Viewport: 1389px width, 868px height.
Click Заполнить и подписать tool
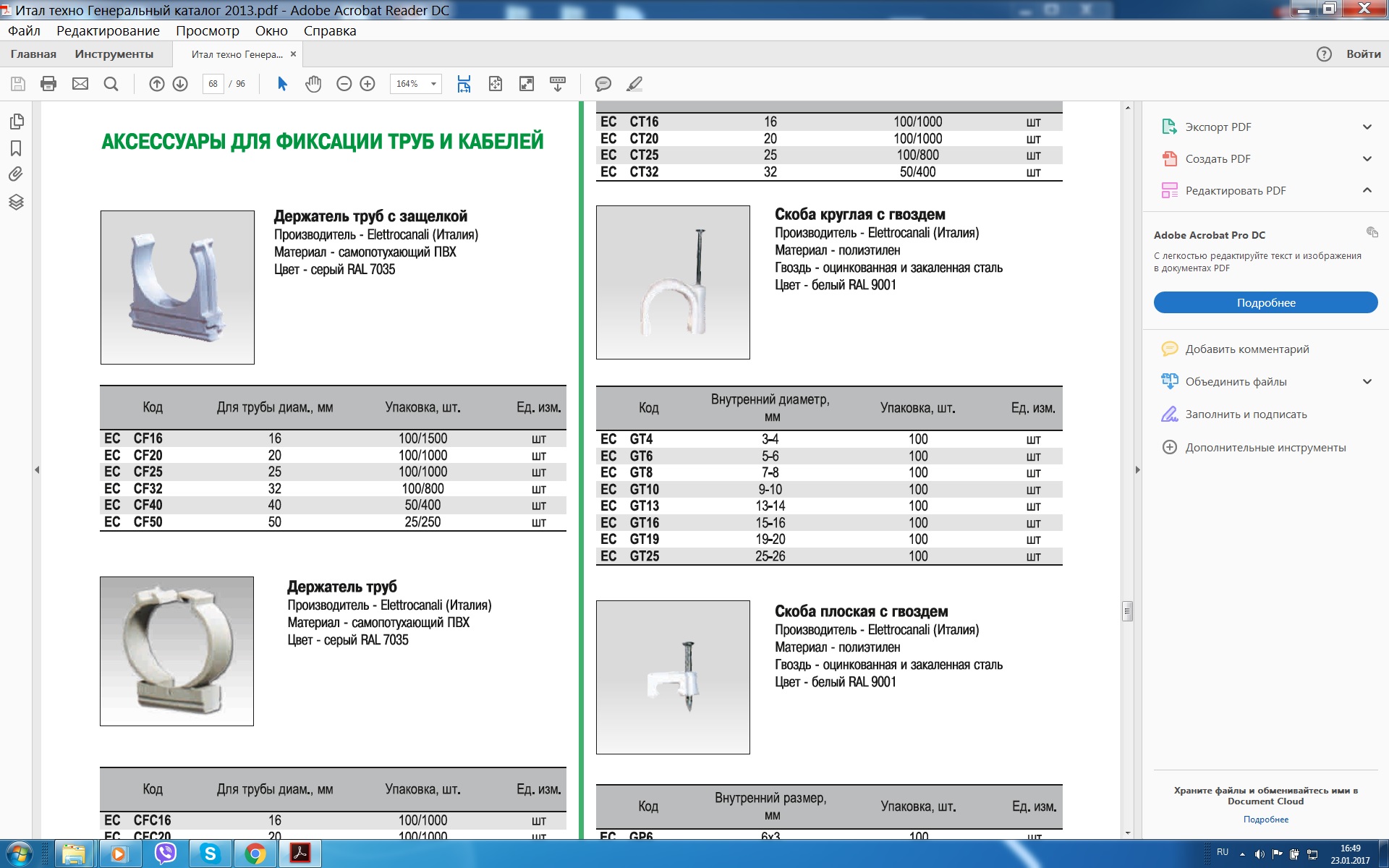(x=1246, y=414)
